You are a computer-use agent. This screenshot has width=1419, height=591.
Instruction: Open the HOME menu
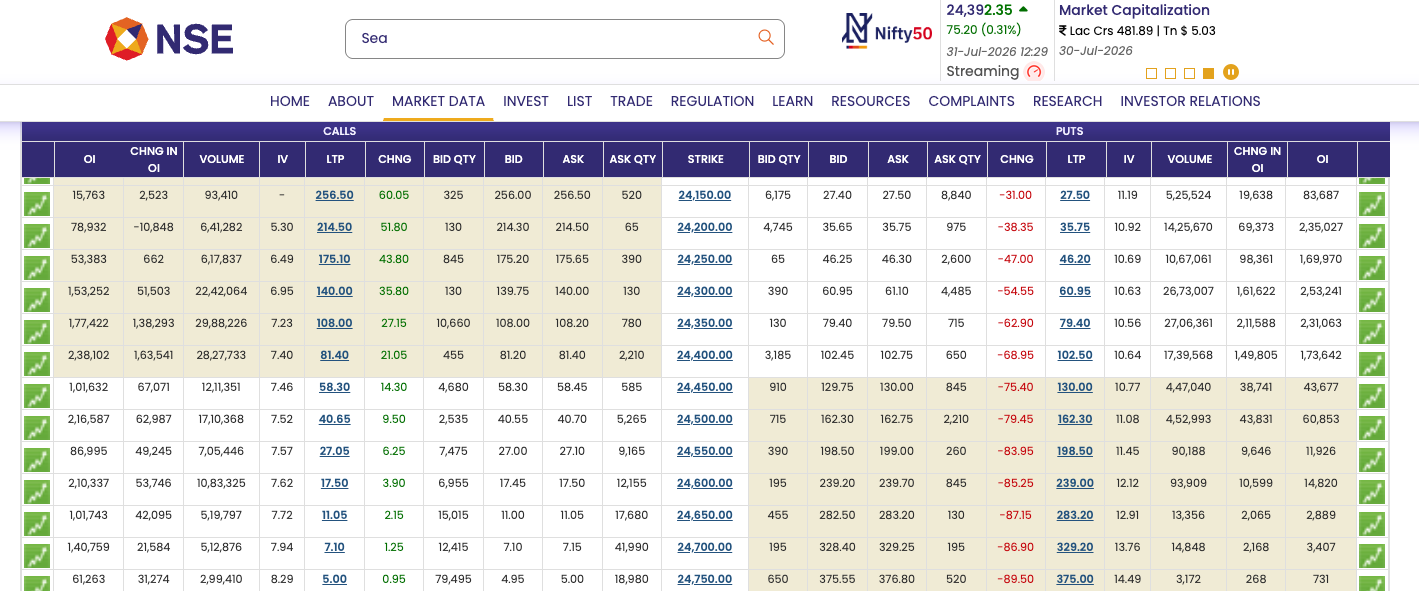point(290,101)
